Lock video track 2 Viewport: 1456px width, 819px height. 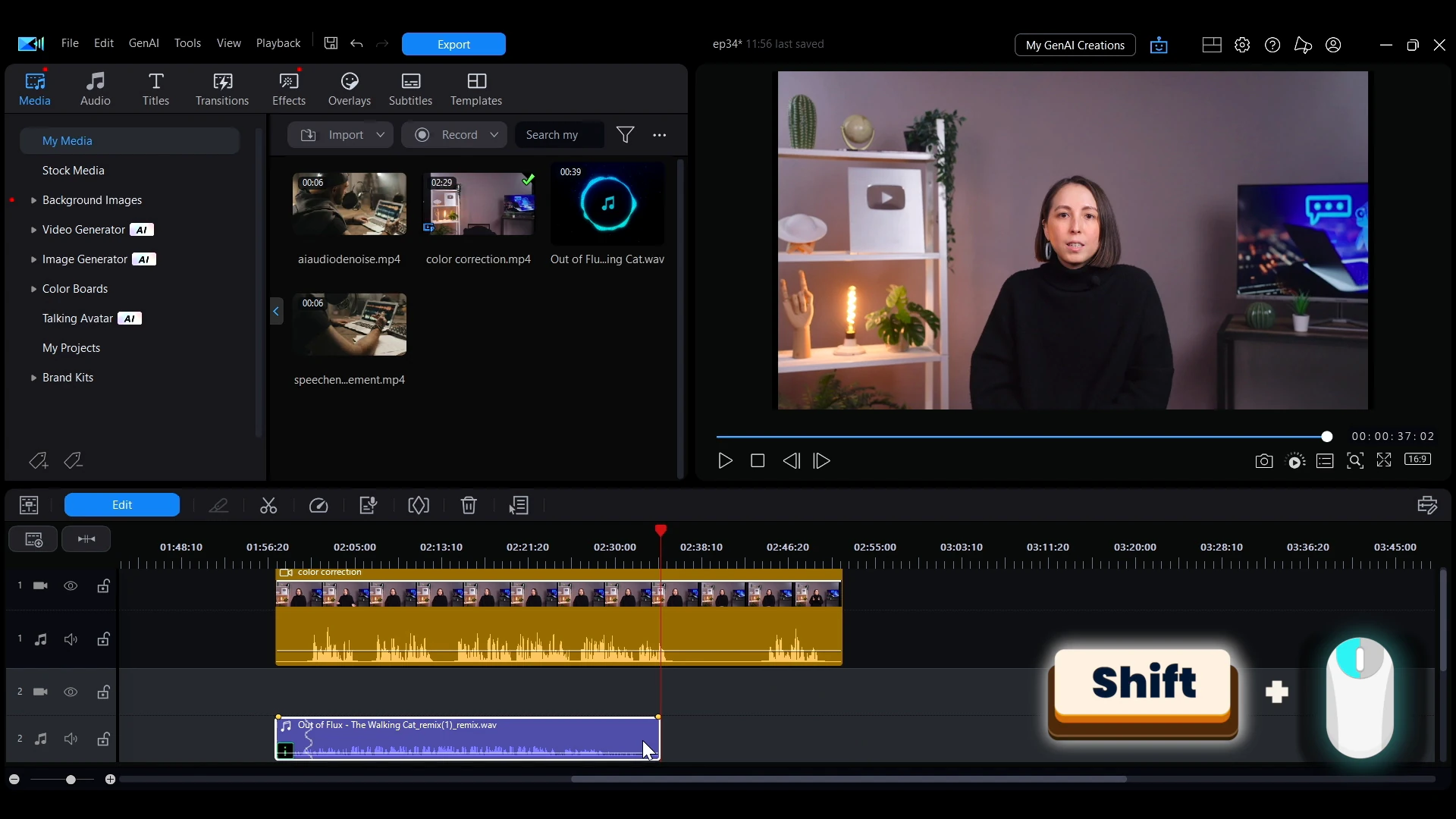tap(103, 692)
